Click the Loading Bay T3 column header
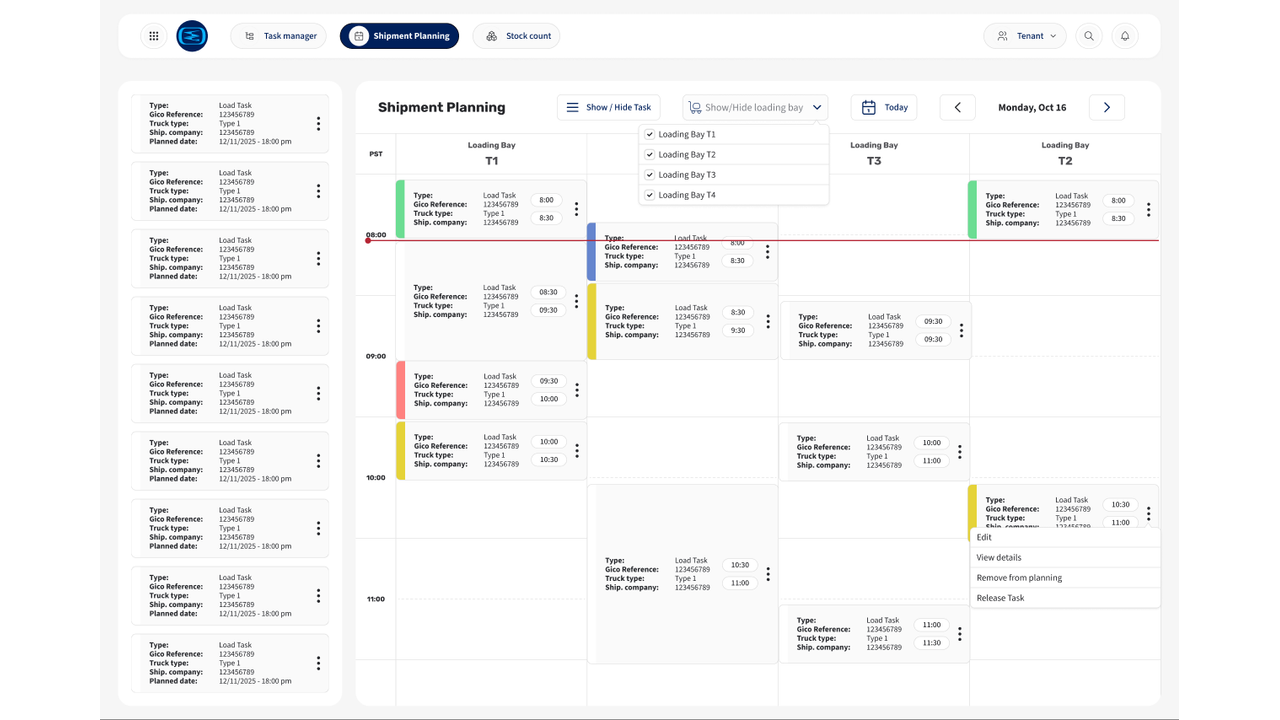The width and height of the screenshot is (1280, 720). (874, 153)
